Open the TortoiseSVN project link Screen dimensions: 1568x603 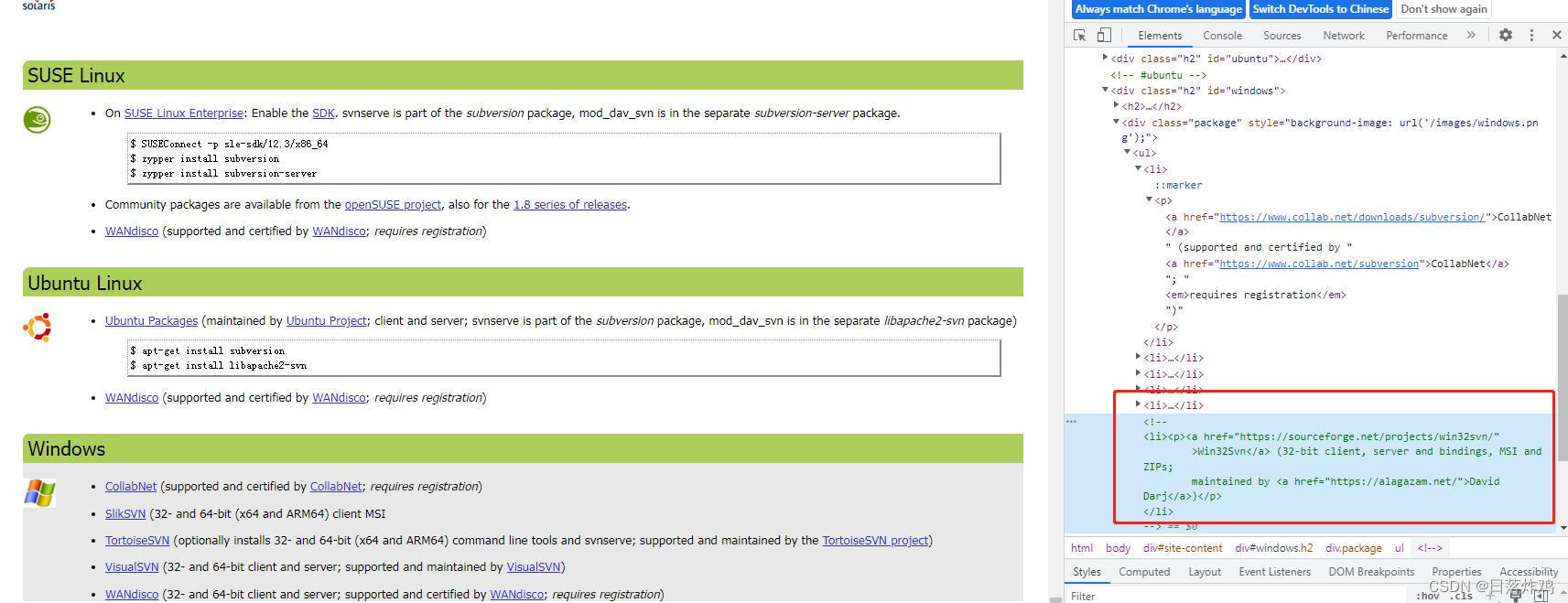click(x=875, y=541)
